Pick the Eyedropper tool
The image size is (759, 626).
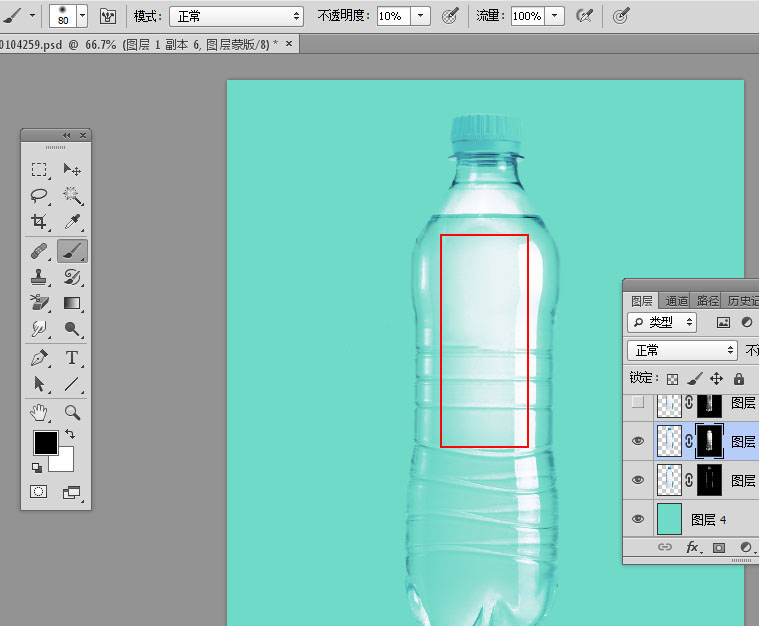pyautogui.click(x=72, y=222)
